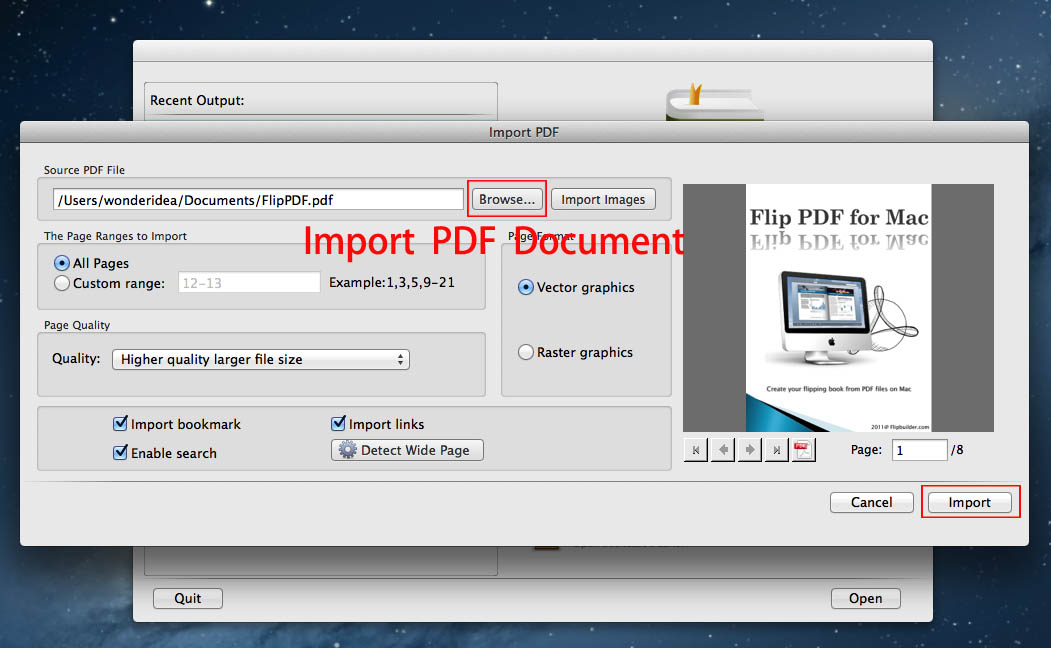Click the Custom range text field
The width and height of the screenshot is (1051, 648).
coord(249,283)
